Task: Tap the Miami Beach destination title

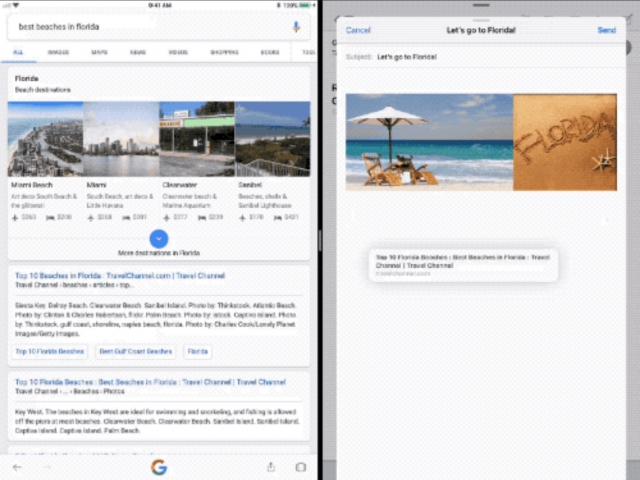Action: pos(32,185)
